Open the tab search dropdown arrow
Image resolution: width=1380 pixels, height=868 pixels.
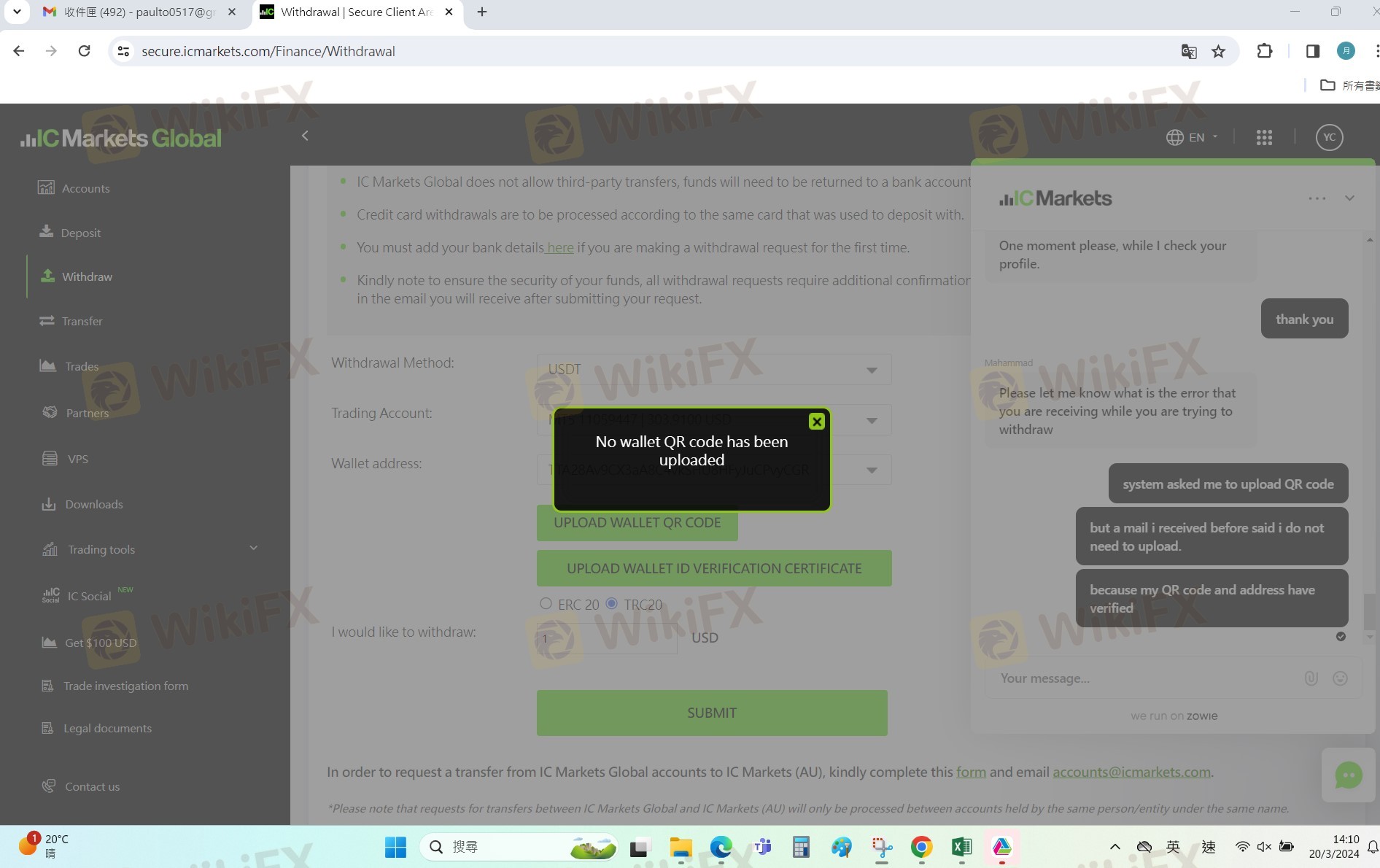[x=16, y=12]
